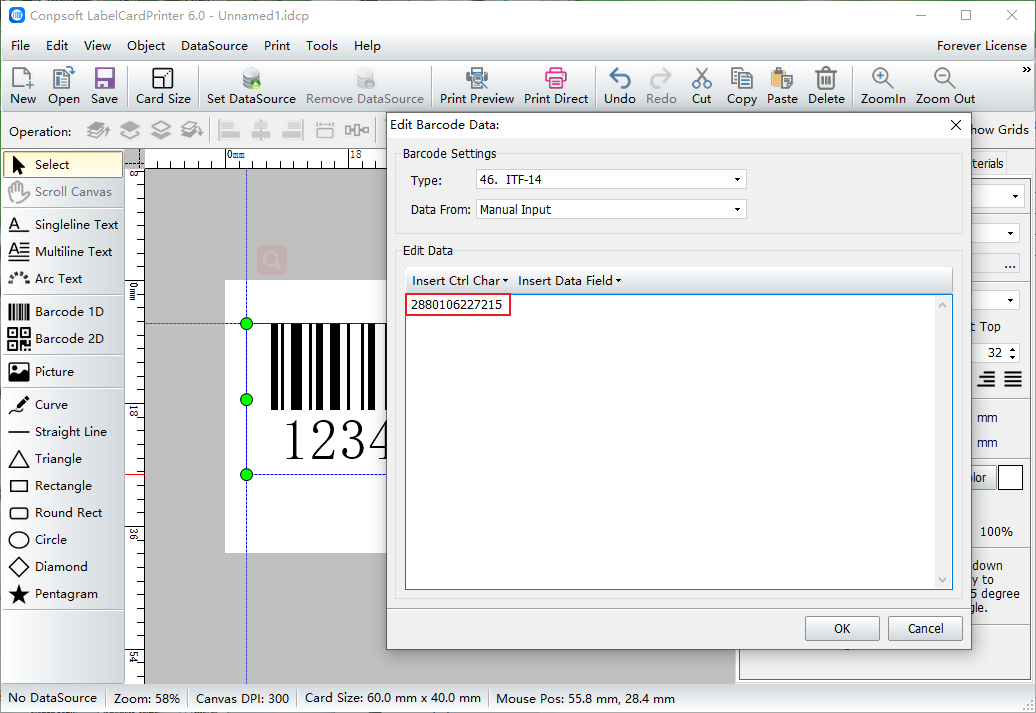Open the File menu
This screenshot has width=1036, height=713.
point(20,46)
